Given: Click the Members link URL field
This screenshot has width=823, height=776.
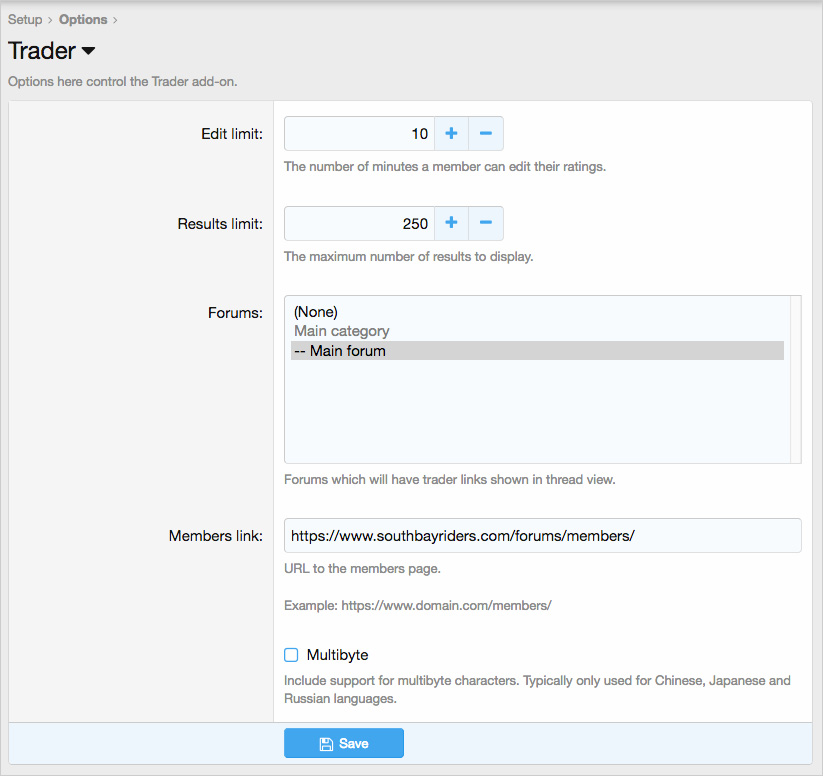Looking at the screenshot, I should coord(542,535).
